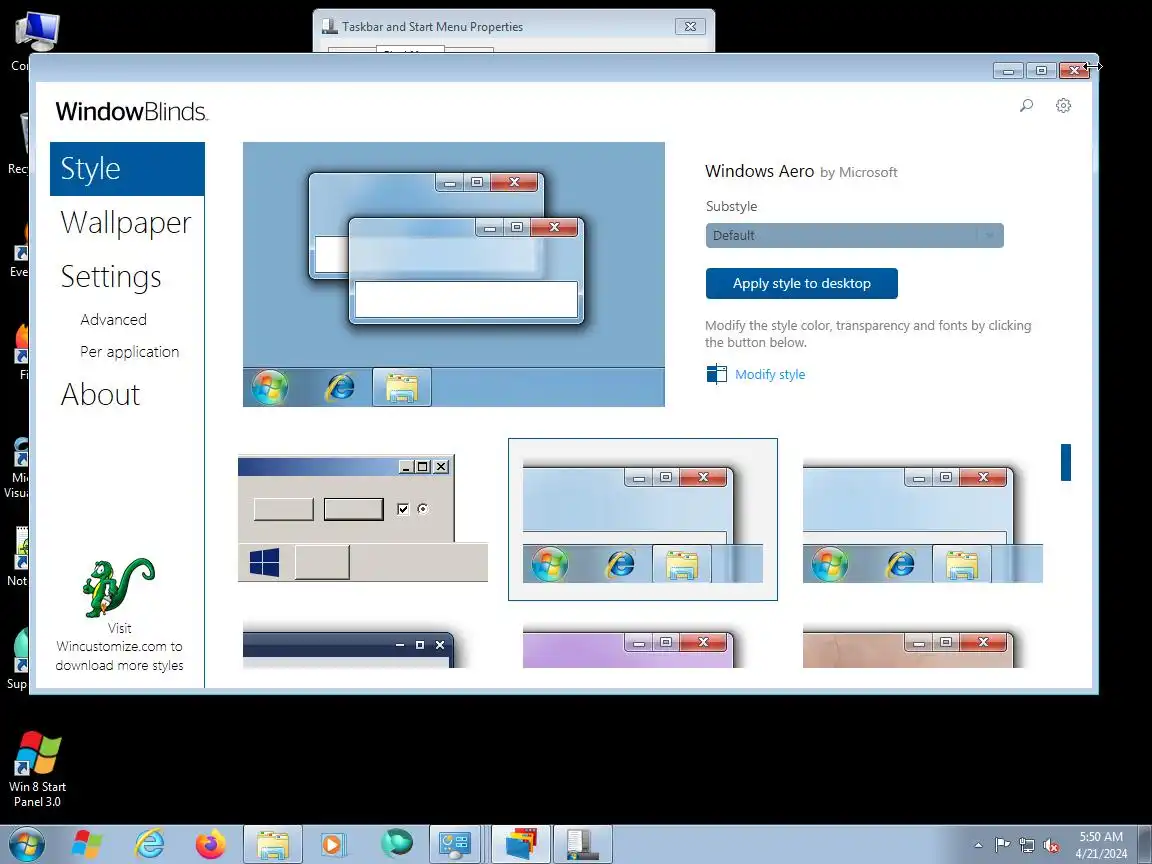
Task: Select the Style section in the sidebar
Action: tap(127, 169)
